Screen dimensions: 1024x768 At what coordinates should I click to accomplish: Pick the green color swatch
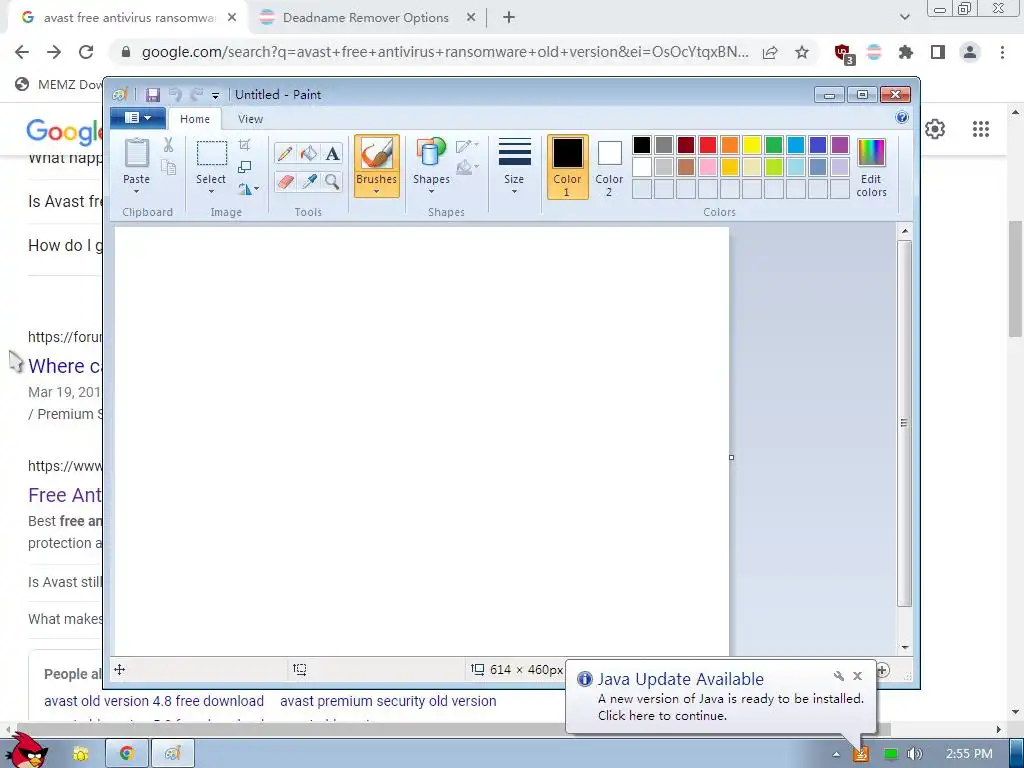pos(774,145)
